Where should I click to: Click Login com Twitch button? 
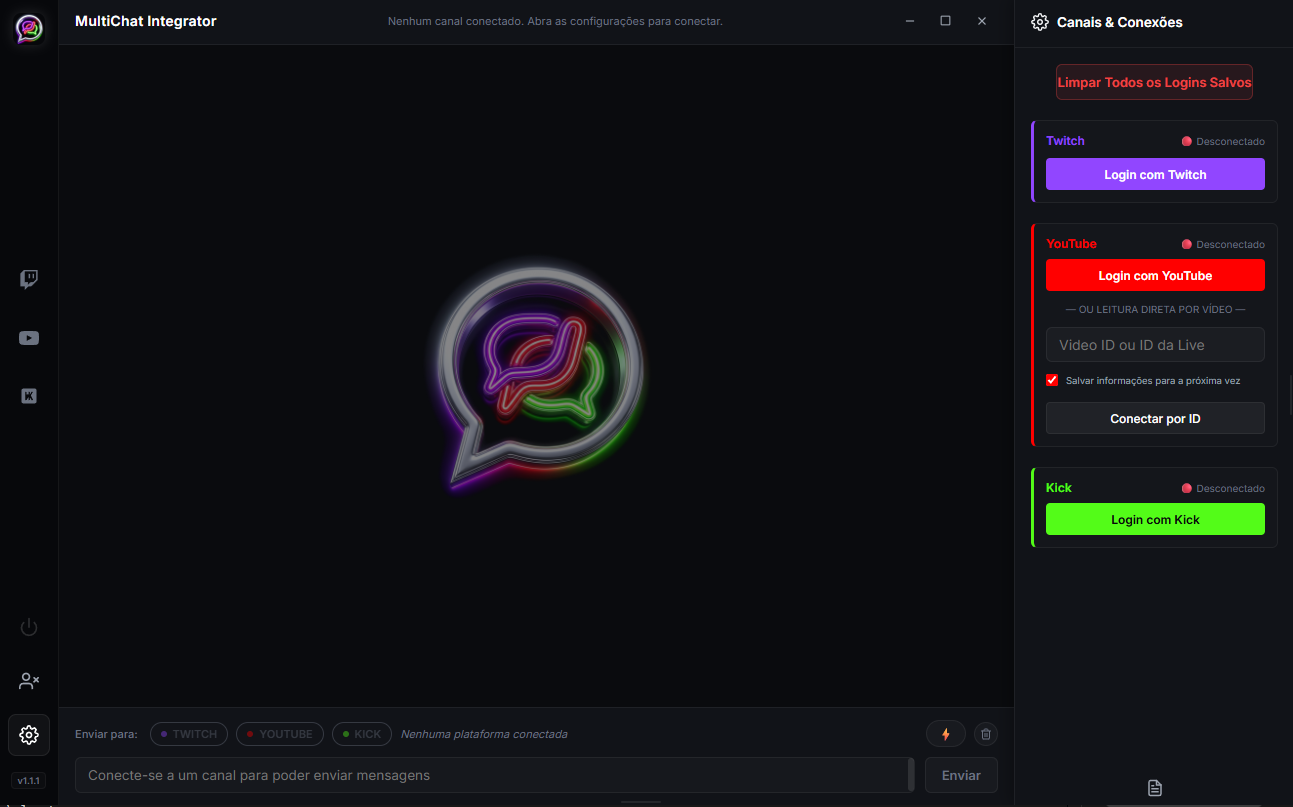[1155, 174]
